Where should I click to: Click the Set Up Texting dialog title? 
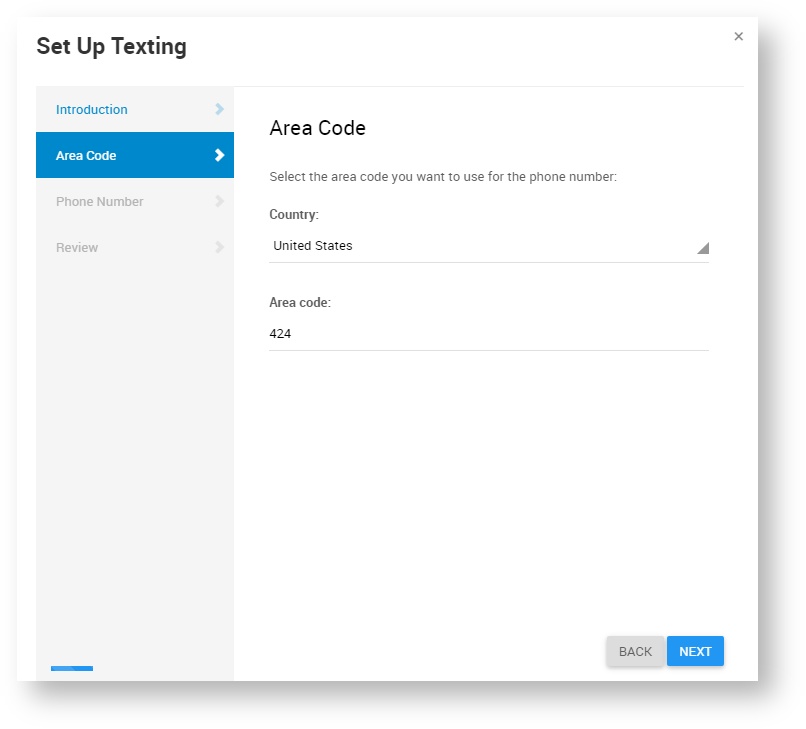coord(111,46)
